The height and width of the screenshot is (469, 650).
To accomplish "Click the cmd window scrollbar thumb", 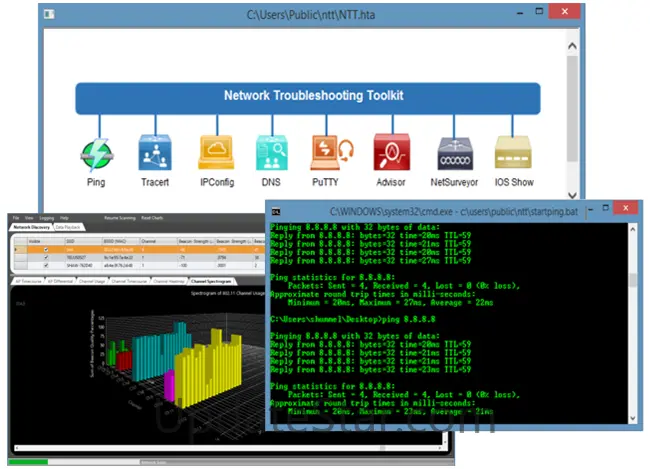I will (633, 280).
